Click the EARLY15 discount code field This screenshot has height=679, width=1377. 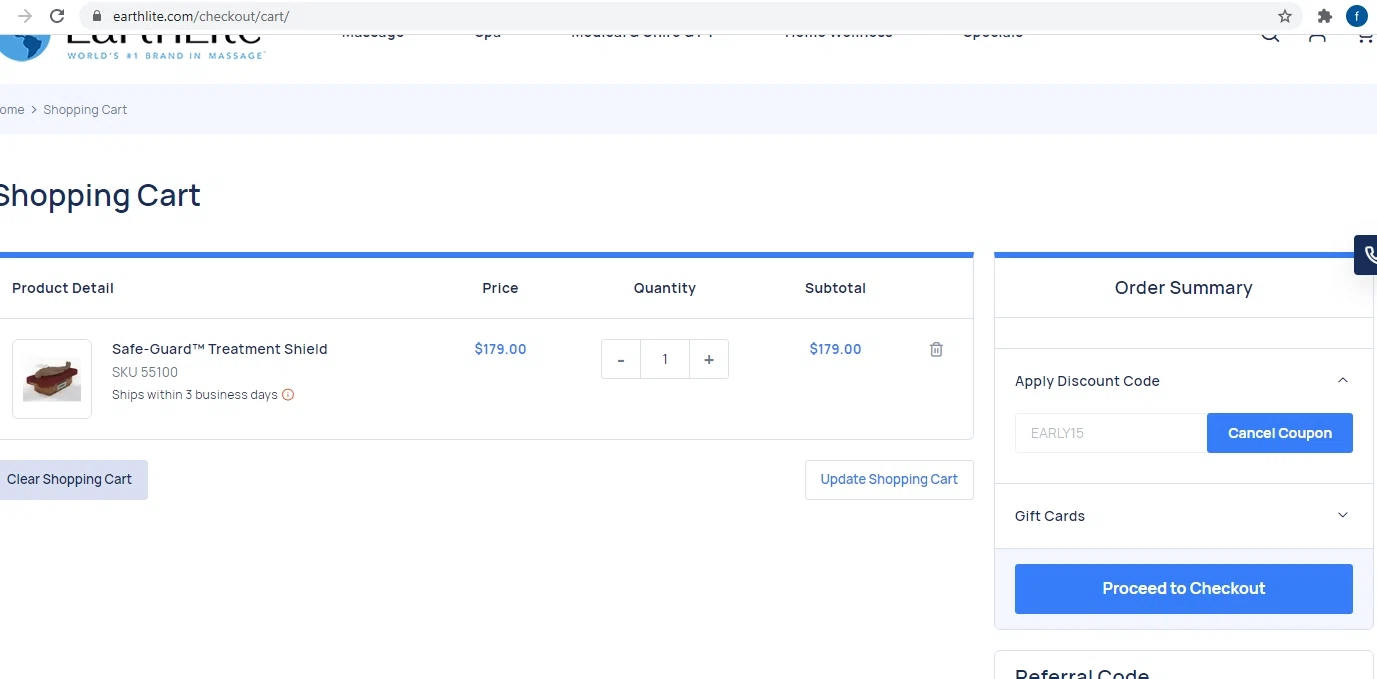click(x=1111, y=433)
